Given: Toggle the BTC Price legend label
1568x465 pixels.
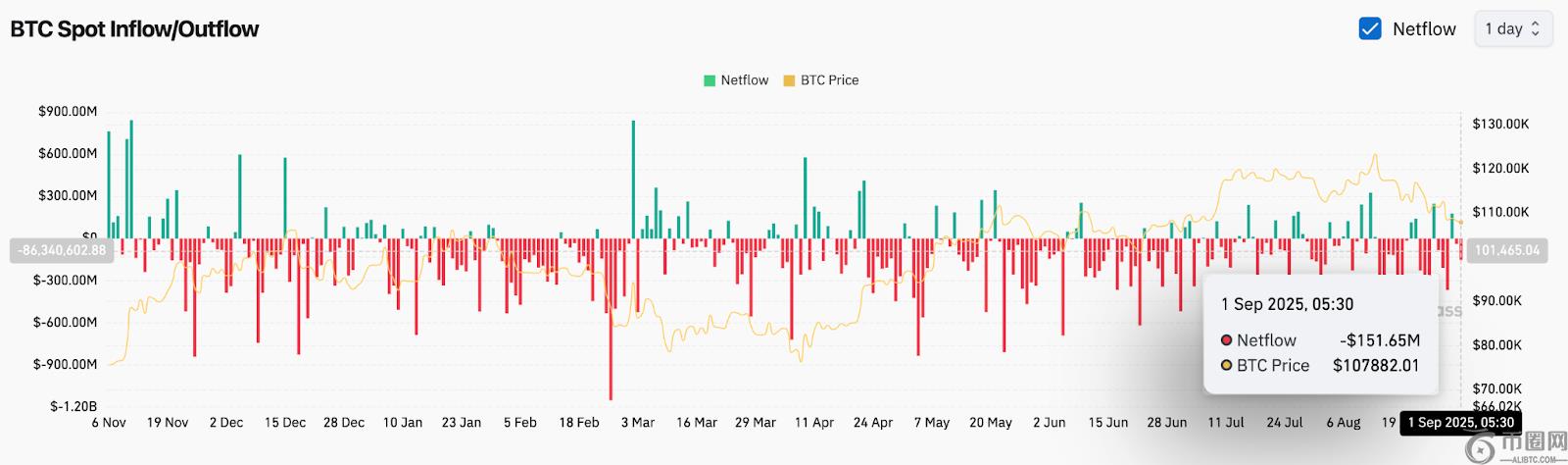Looking at the screenshot, I should coord(829,80).
